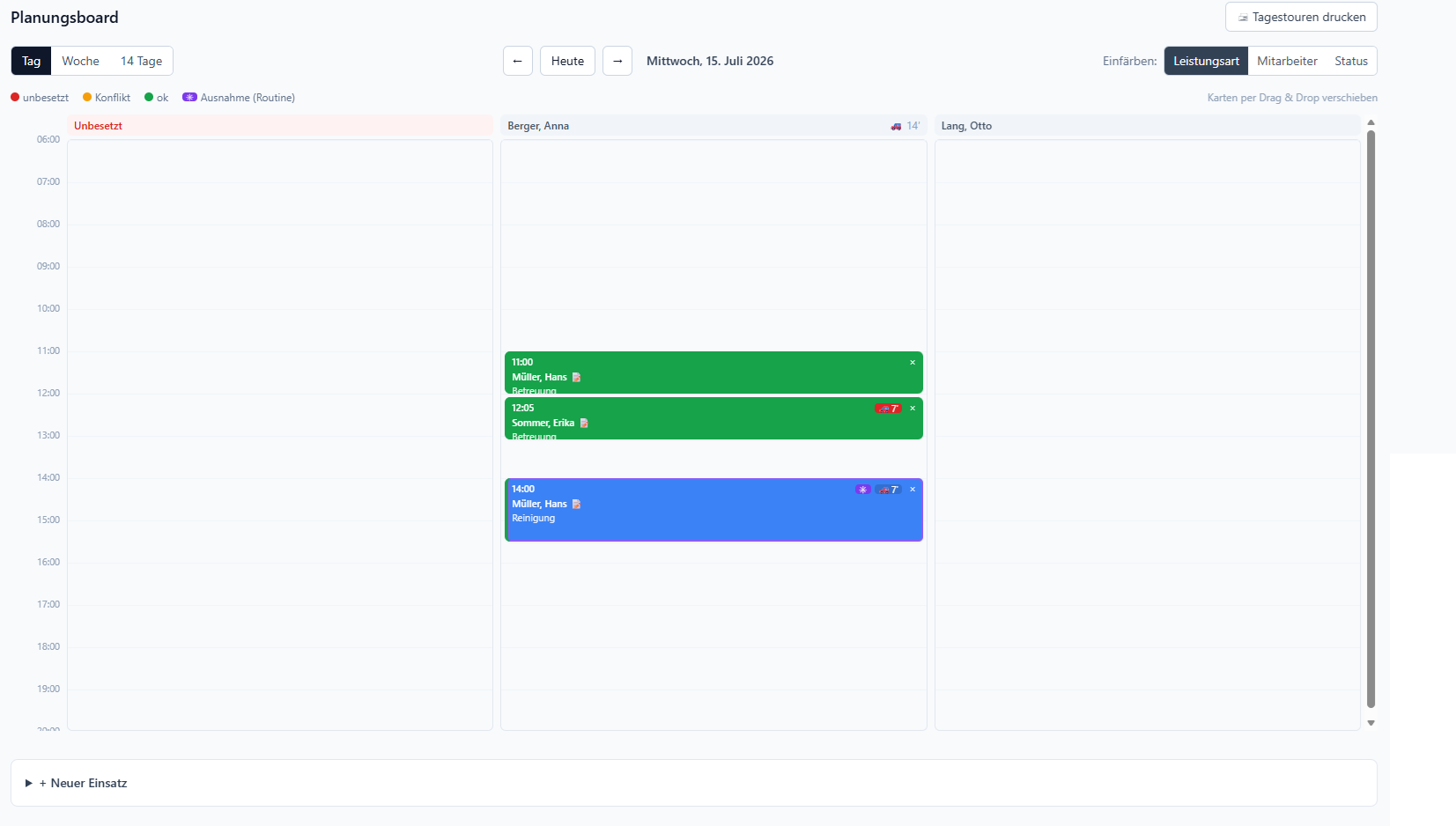Switch coloring to Status
The image size is (1456, 826).
tap(1351, 61)
